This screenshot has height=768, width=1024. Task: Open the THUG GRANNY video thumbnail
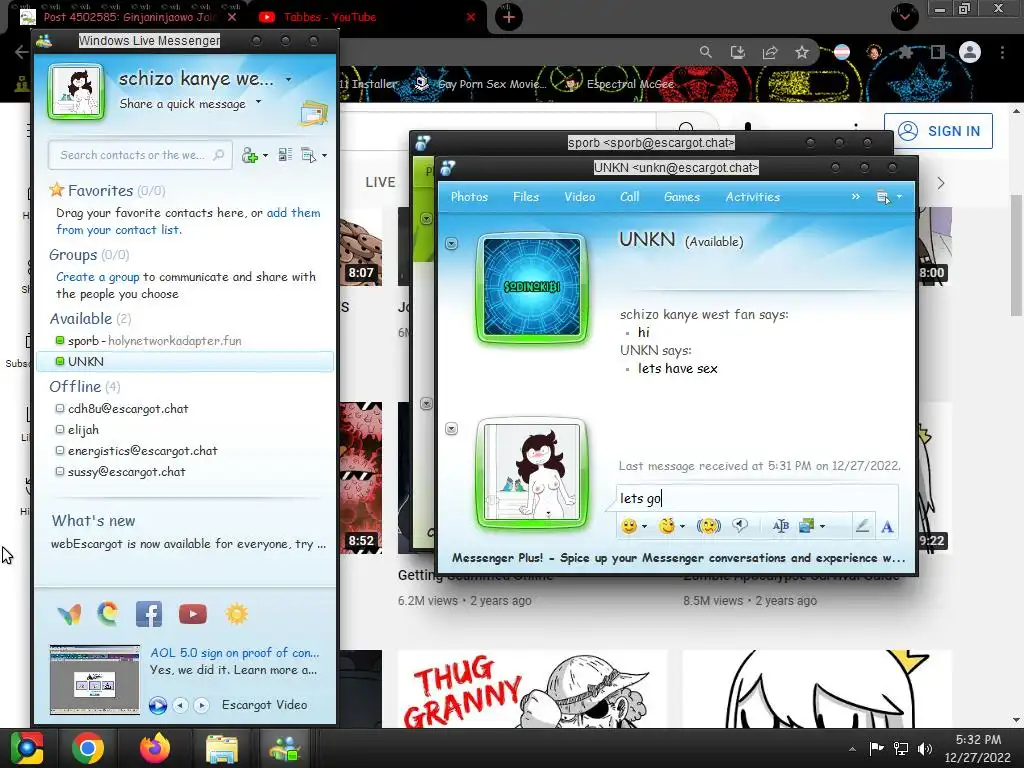tap(532, 689)
